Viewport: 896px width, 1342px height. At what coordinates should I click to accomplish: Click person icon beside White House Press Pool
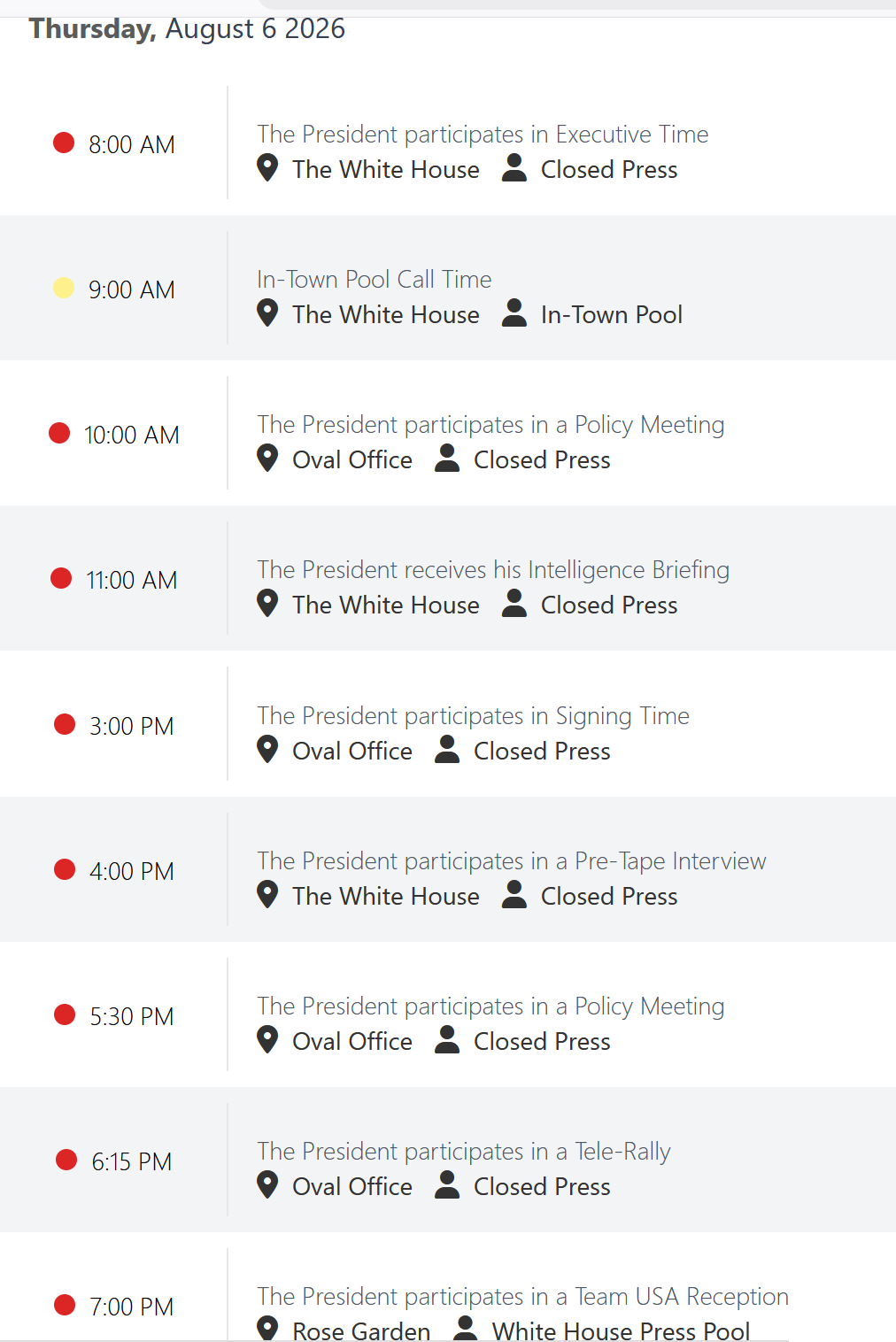point(466,1329)
